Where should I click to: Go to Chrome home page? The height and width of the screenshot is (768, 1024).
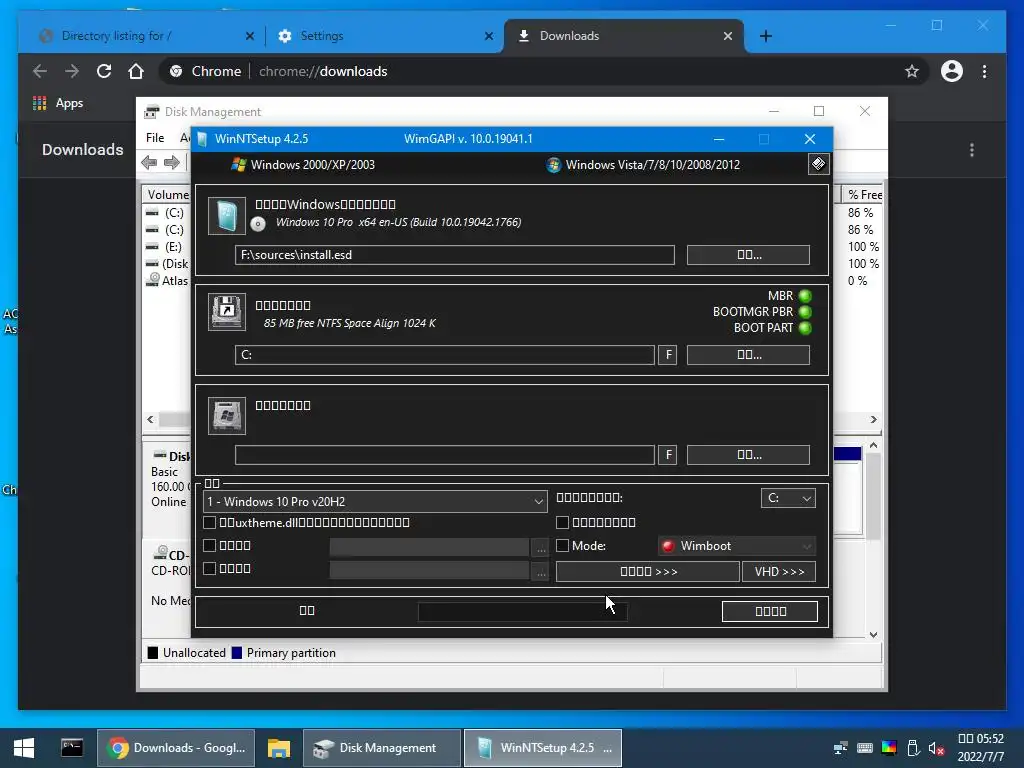[136, 71]
